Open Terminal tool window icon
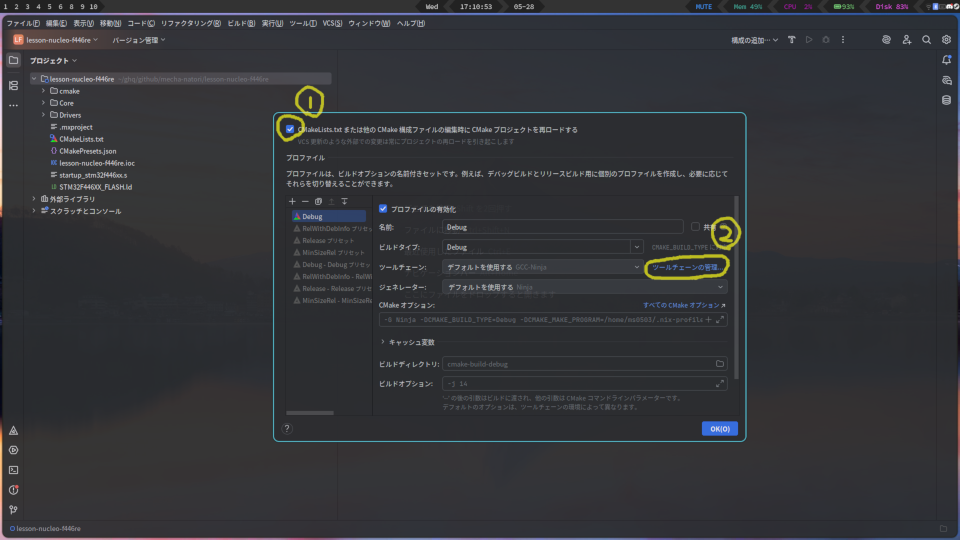 (x=13, y=470)
